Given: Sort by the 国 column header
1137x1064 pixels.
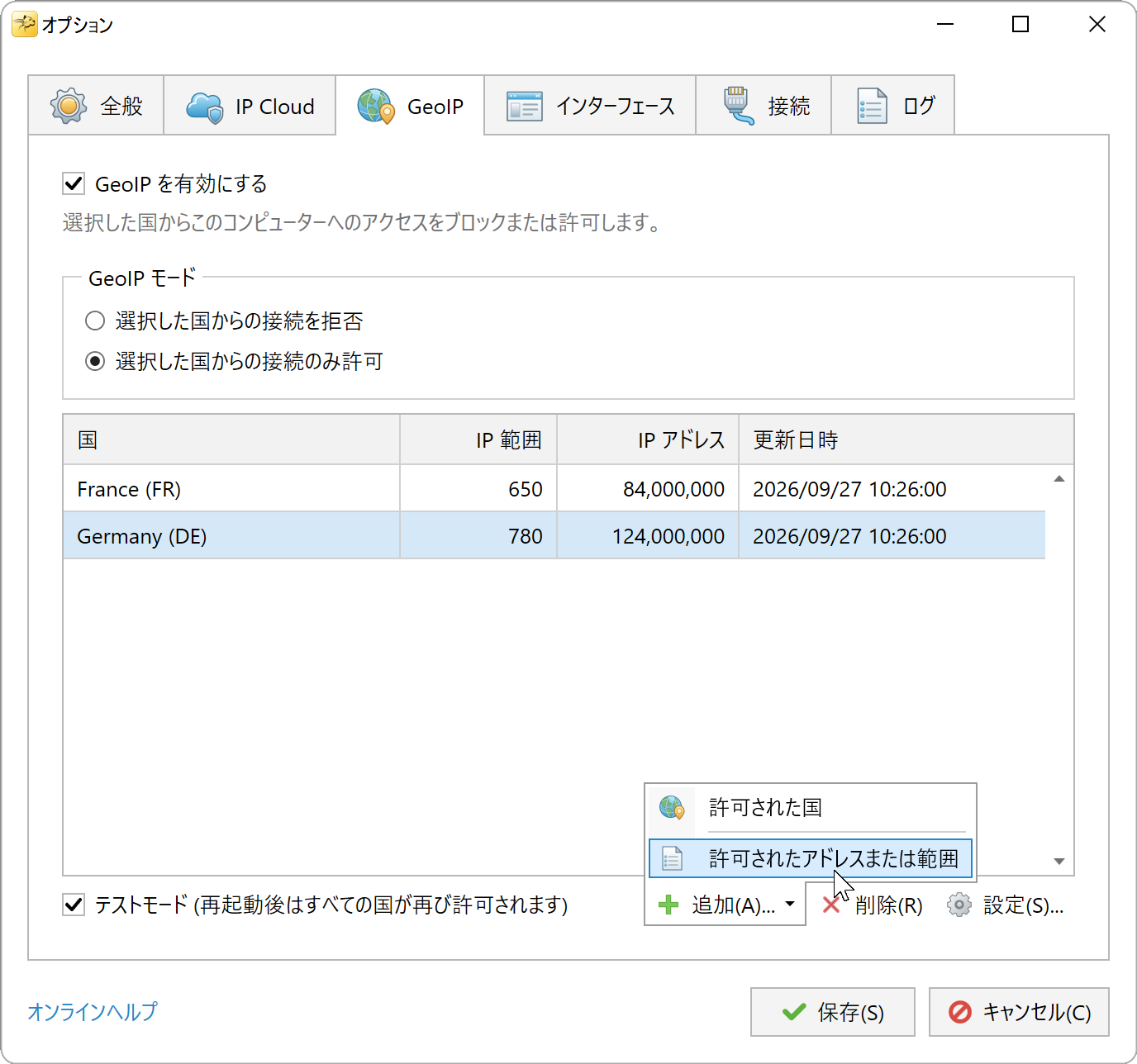Looking at the screenshot, I should point(231,439).
